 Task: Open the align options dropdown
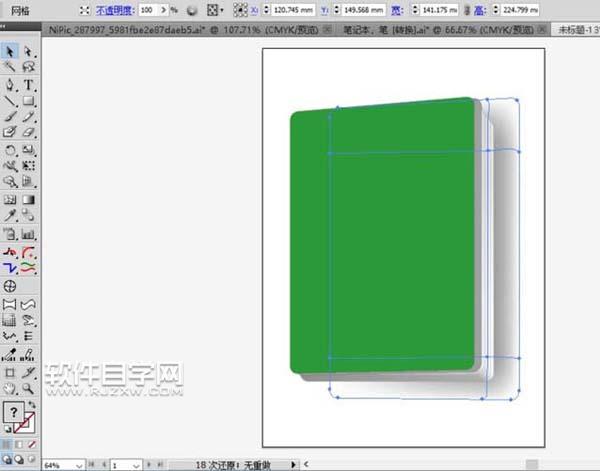click(215, 10)
